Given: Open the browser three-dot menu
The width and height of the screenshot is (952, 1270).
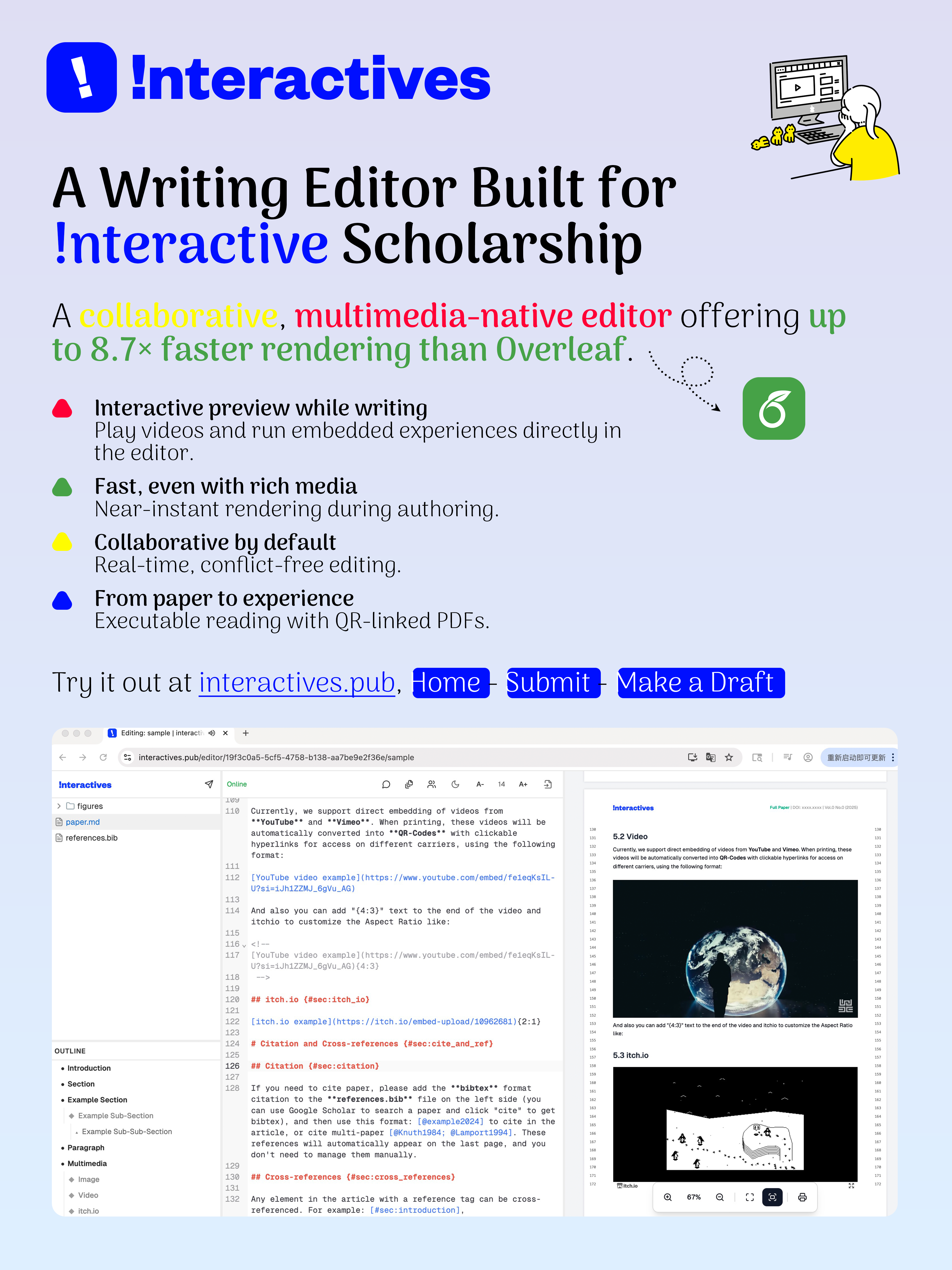Looking at the screenshot, I should 893,757.
